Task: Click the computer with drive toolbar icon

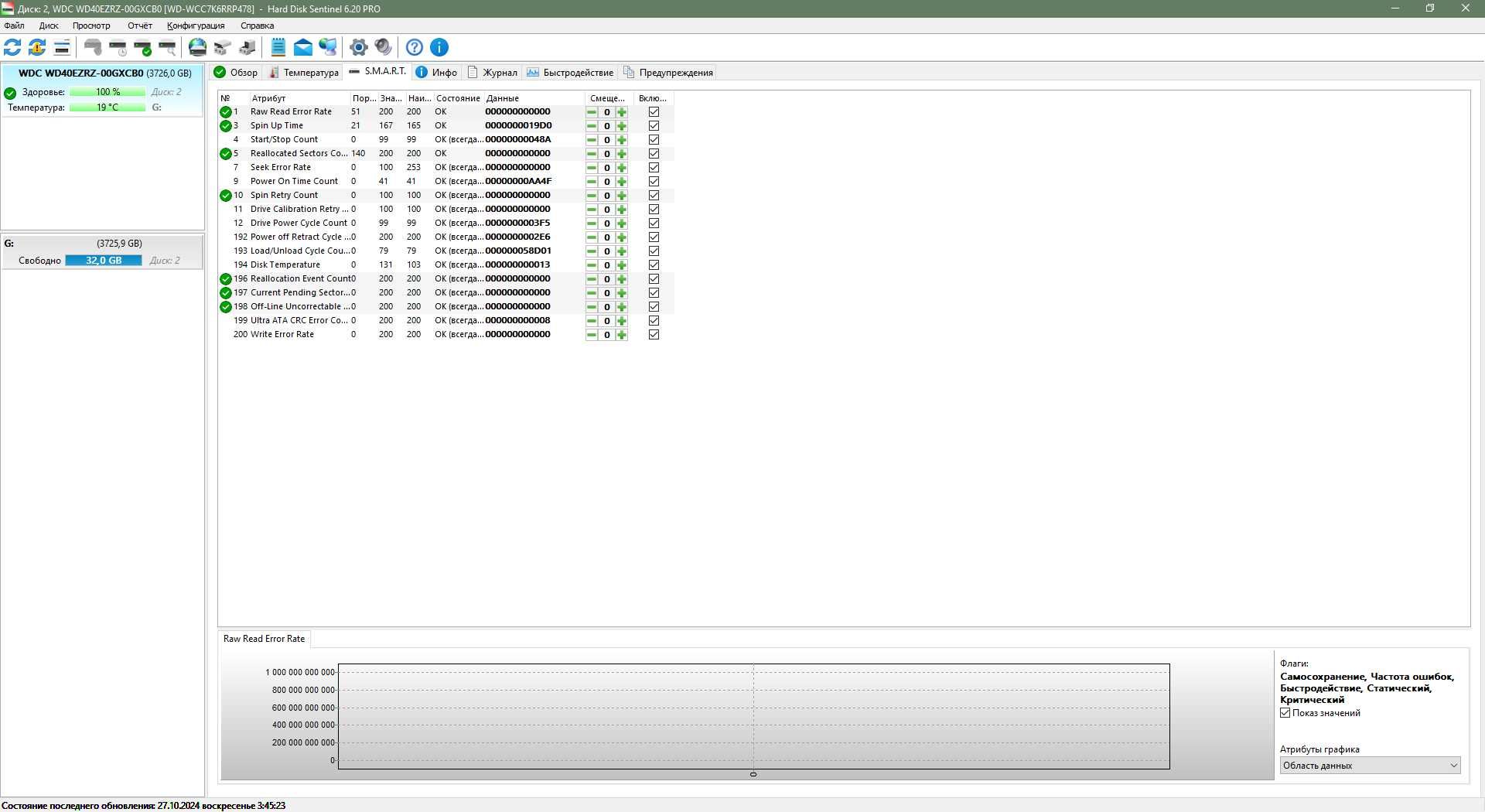Action: click(247, 47)
